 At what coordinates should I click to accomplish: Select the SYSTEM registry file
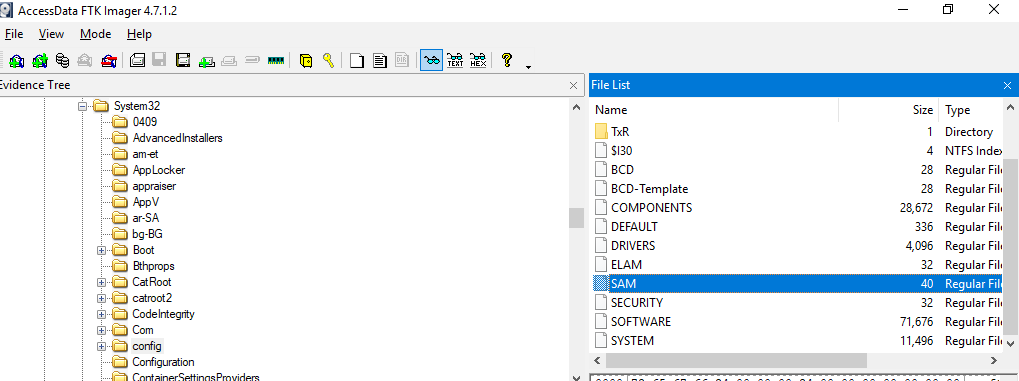[632, 341]
